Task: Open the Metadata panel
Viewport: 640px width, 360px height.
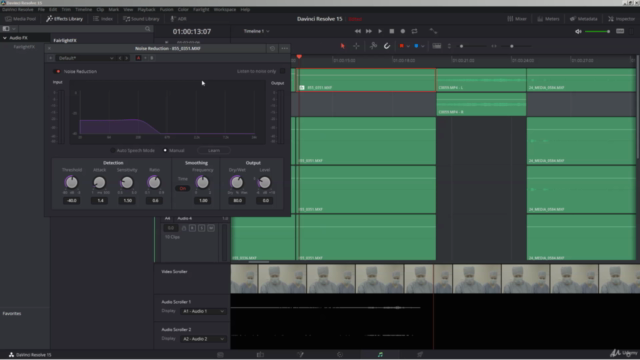Action: 584,19
